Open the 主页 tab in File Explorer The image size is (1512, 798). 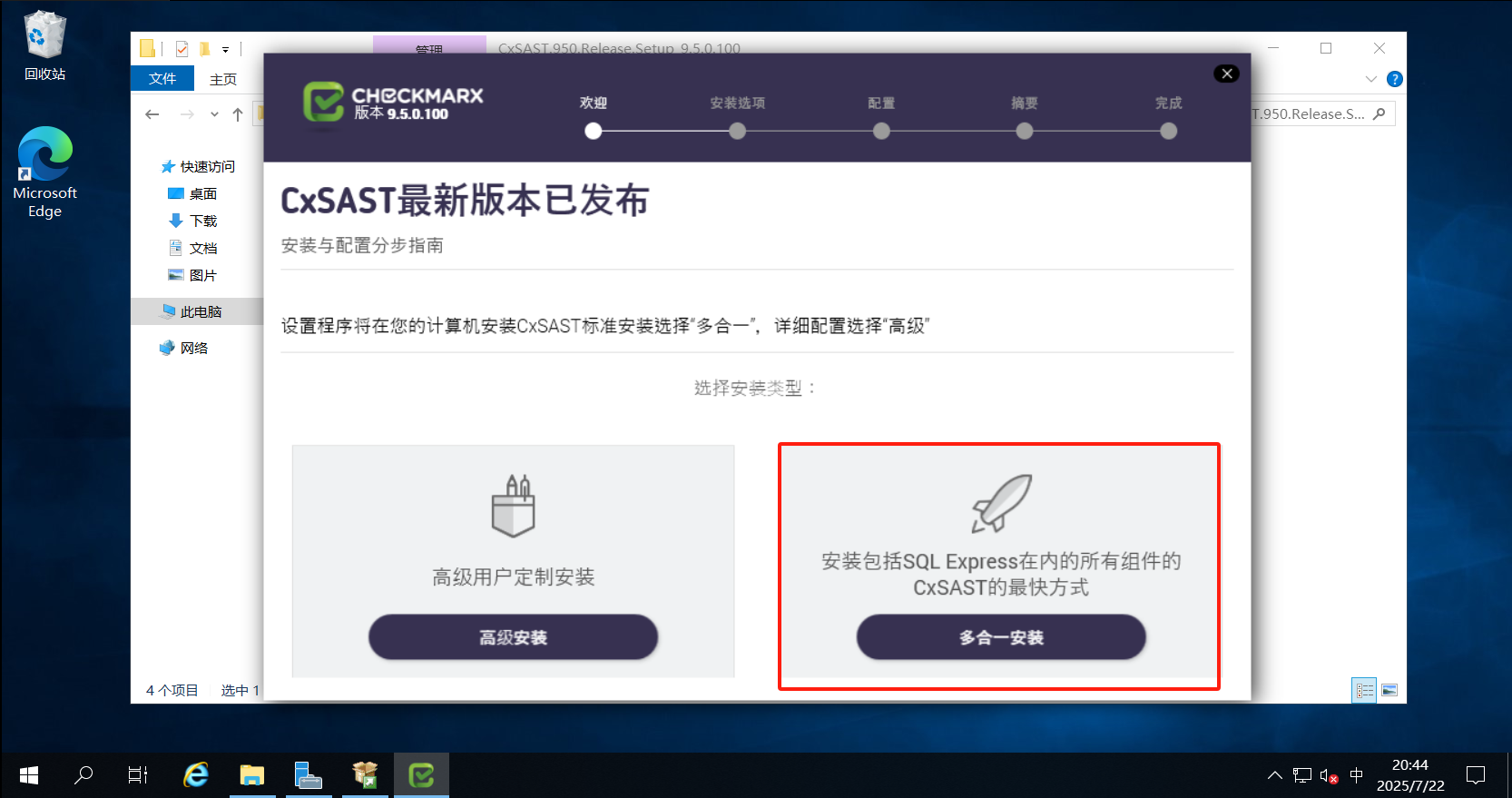223,79
